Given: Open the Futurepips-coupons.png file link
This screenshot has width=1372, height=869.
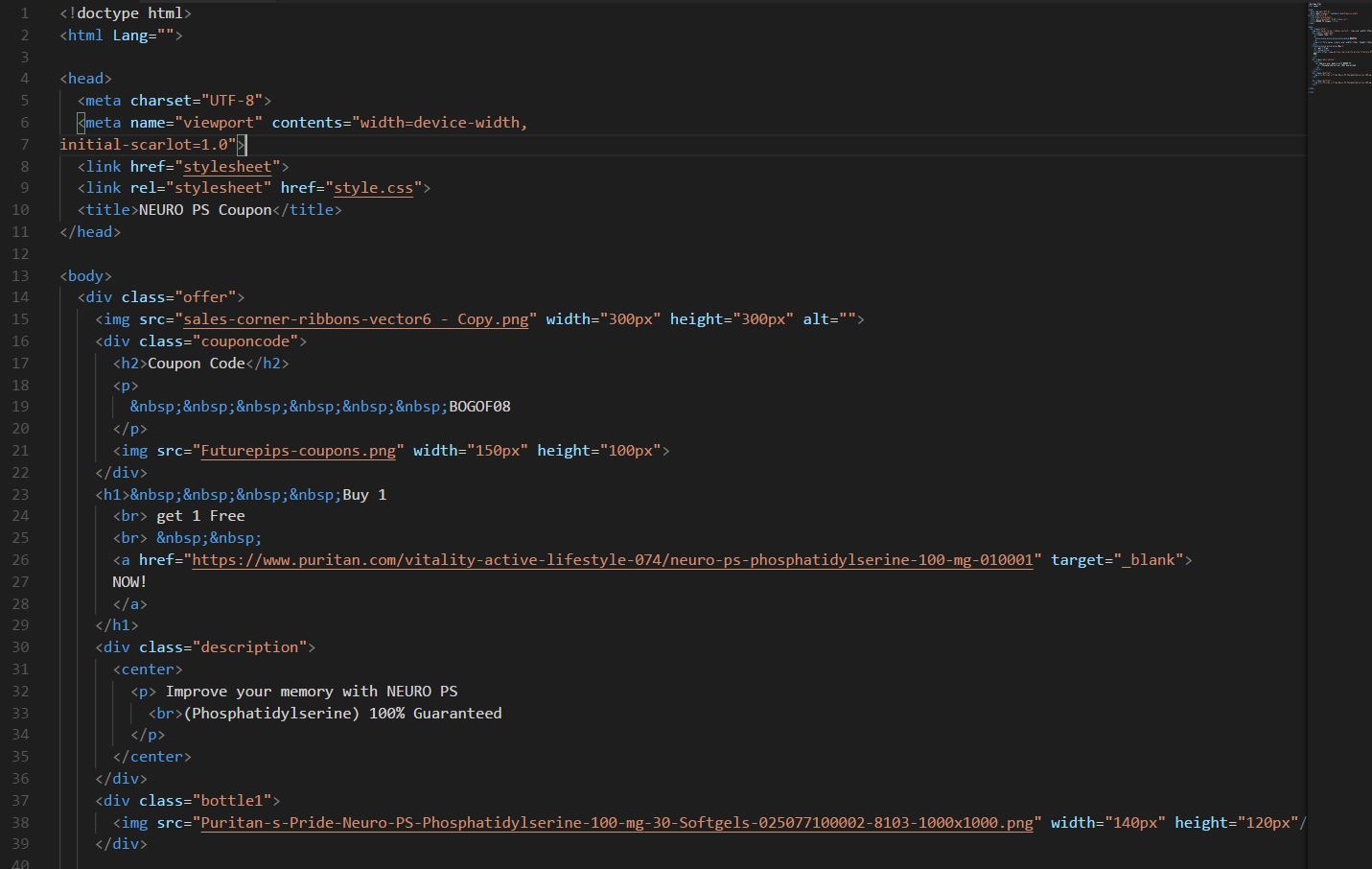Looking at the screenshot, I should 298,451.
